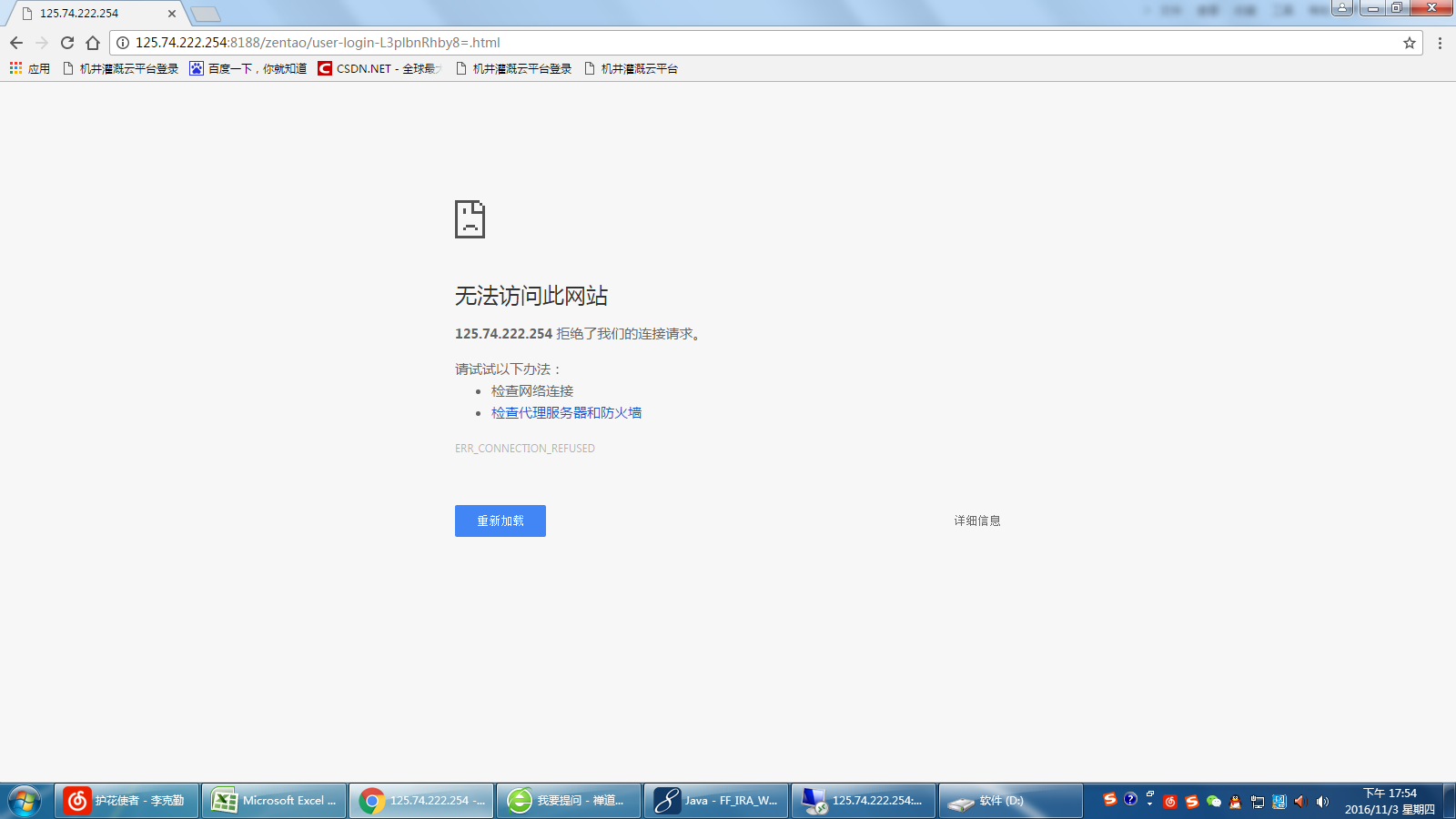Follow the 检查代理服务器和防火墙 link

point(566,413)
